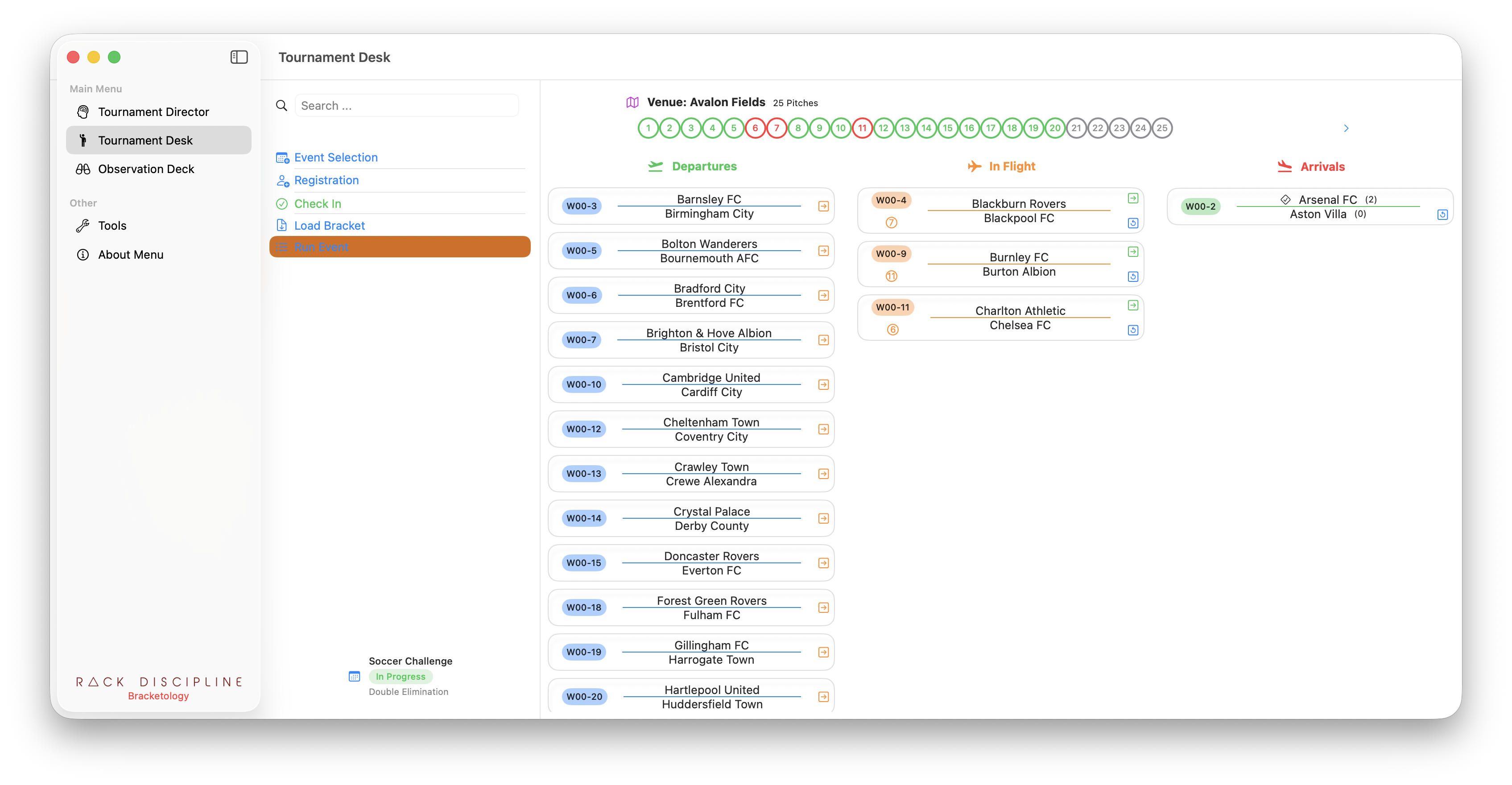Open Observation Deck in sidebar
Image resolution: width=1512 pixels, height=785 pixels.
[145, 169]
